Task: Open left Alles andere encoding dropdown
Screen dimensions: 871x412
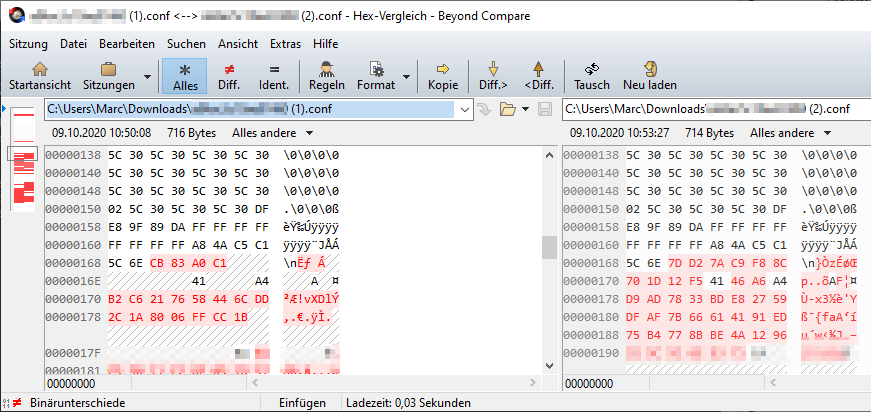Action: [272, 133]
